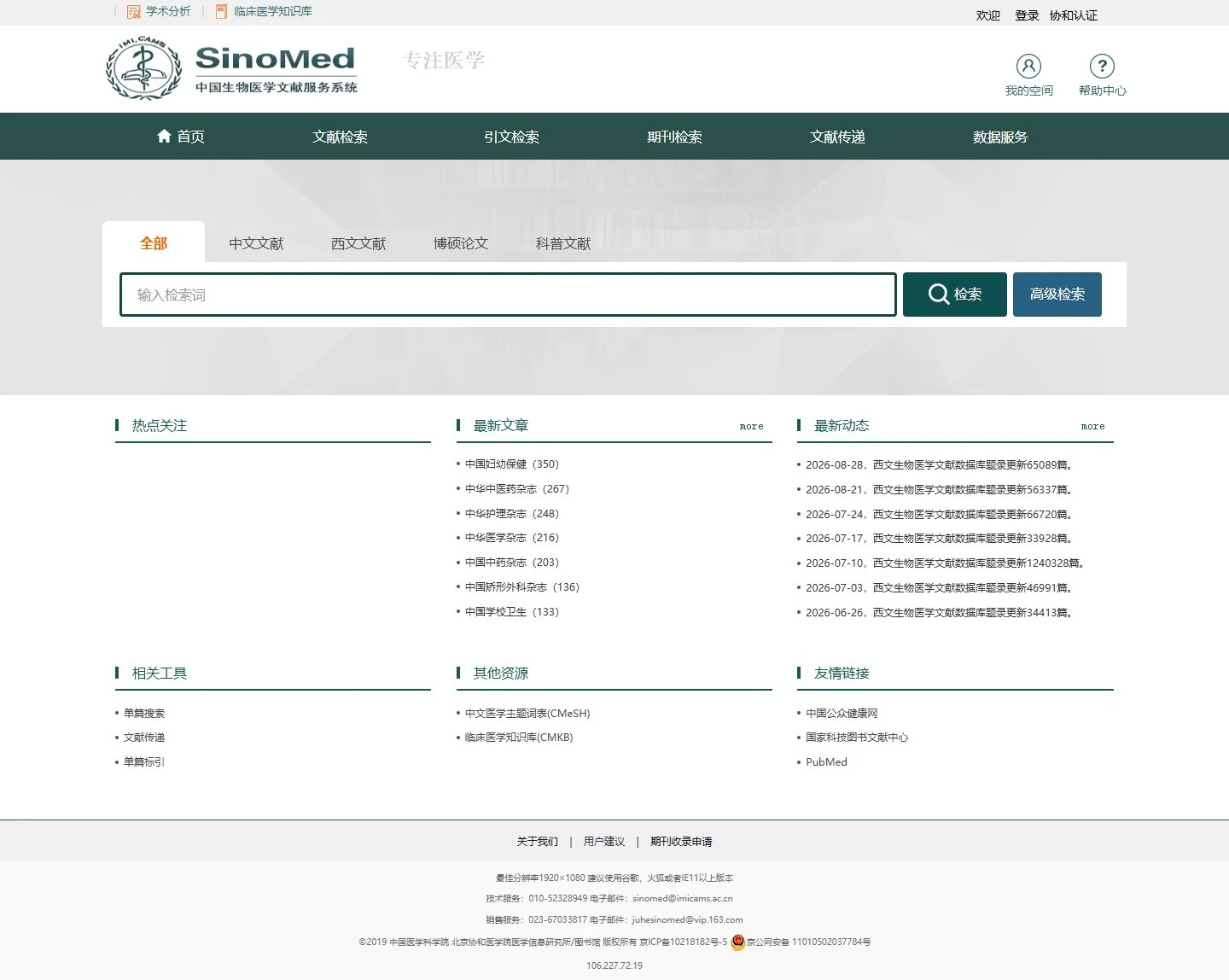Open more link for 最新动态

(x=1092, y=426)
